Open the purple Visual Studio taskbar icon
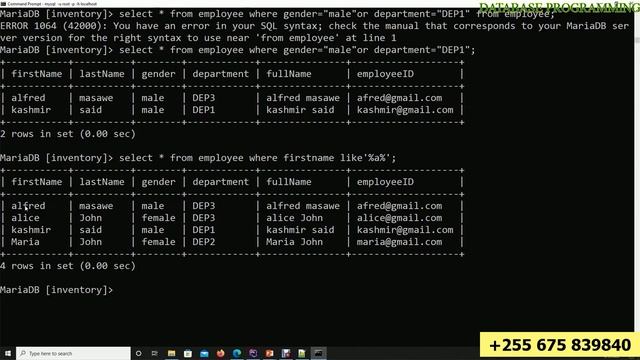The width and height of the screenshot is (640, 360). coord(253,353)
